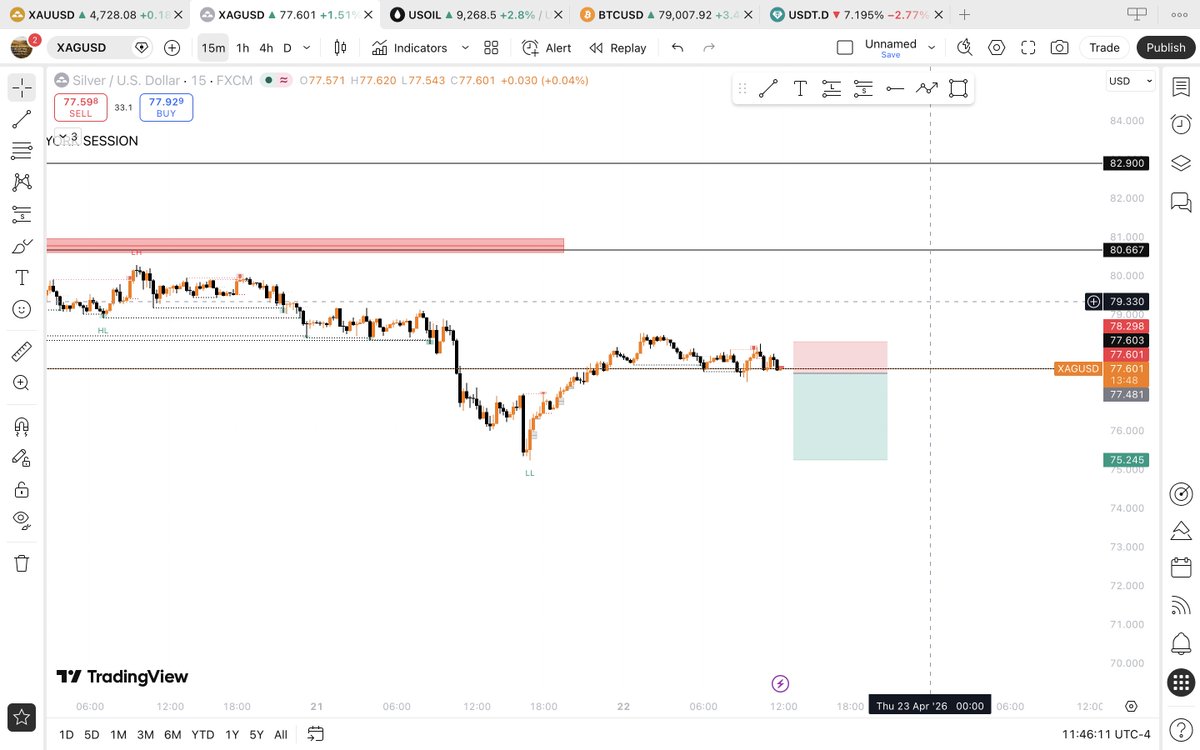Expand the Unnamed layout dropdown arrow
The height and width of the screenshot is (750, 1200).
click(x=932, y=48)
